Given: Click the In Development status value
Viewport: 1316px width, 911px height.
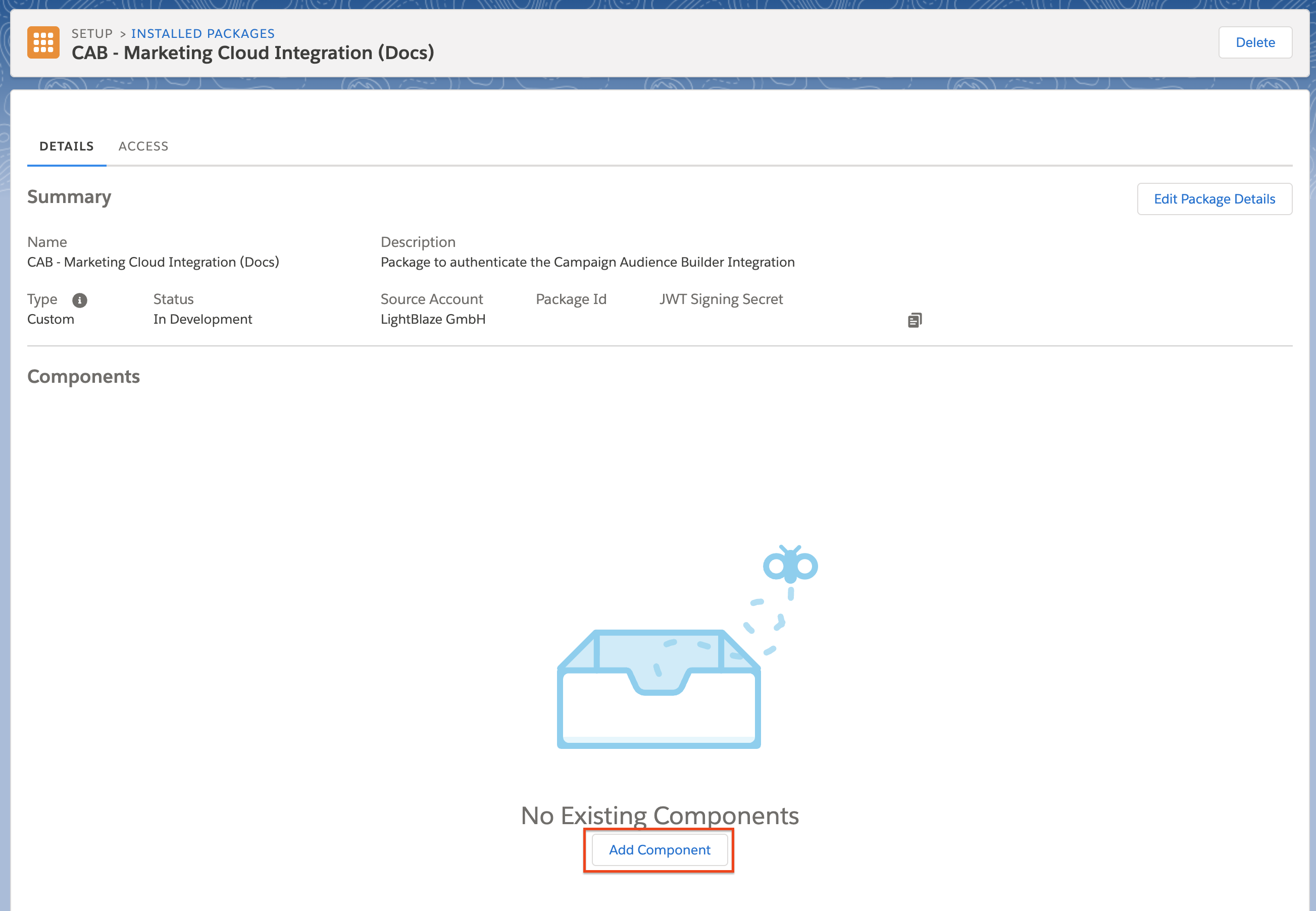Looking at the screenshot, I should pyautogui.click(x=203, y=319).
